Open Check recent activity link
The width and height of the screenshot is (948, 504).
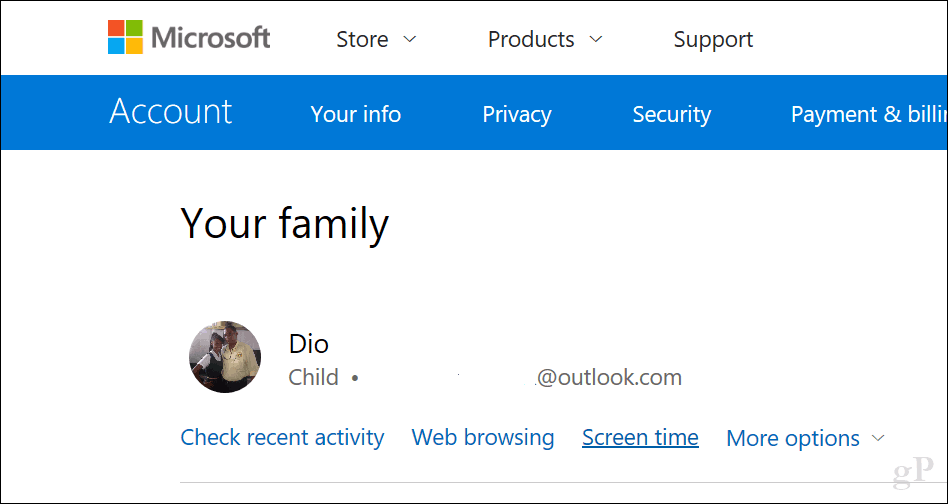pyautogui.click(x=282, y=437)
